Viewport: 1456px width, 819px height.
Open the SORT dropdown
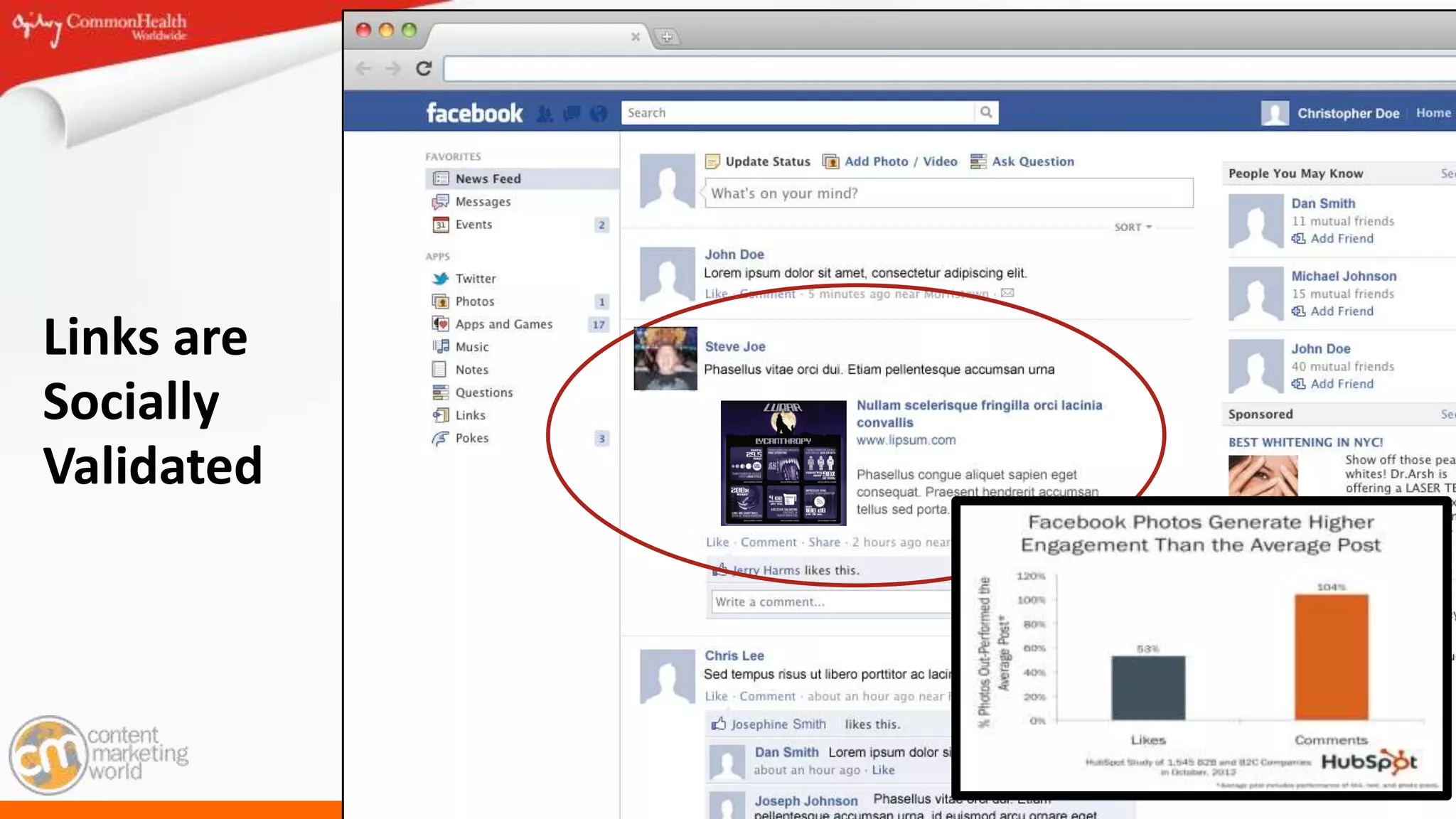click(1133, 227)
